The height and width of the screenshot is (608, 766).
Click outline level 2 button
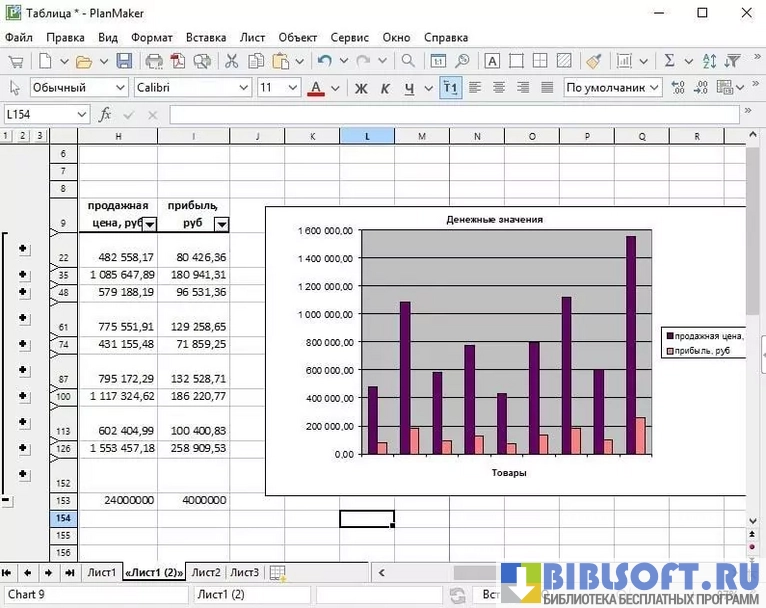tap(23, 136)
